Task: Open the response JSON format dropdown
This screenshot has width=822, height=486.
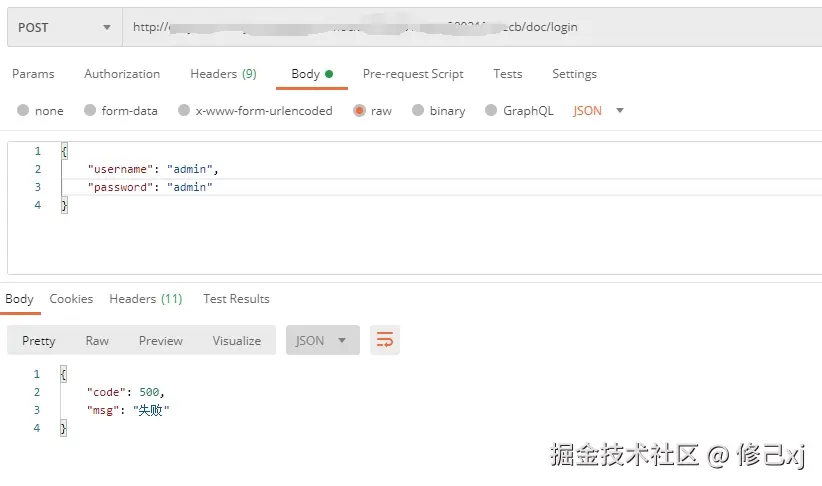Action: click(x=322, y=341)
